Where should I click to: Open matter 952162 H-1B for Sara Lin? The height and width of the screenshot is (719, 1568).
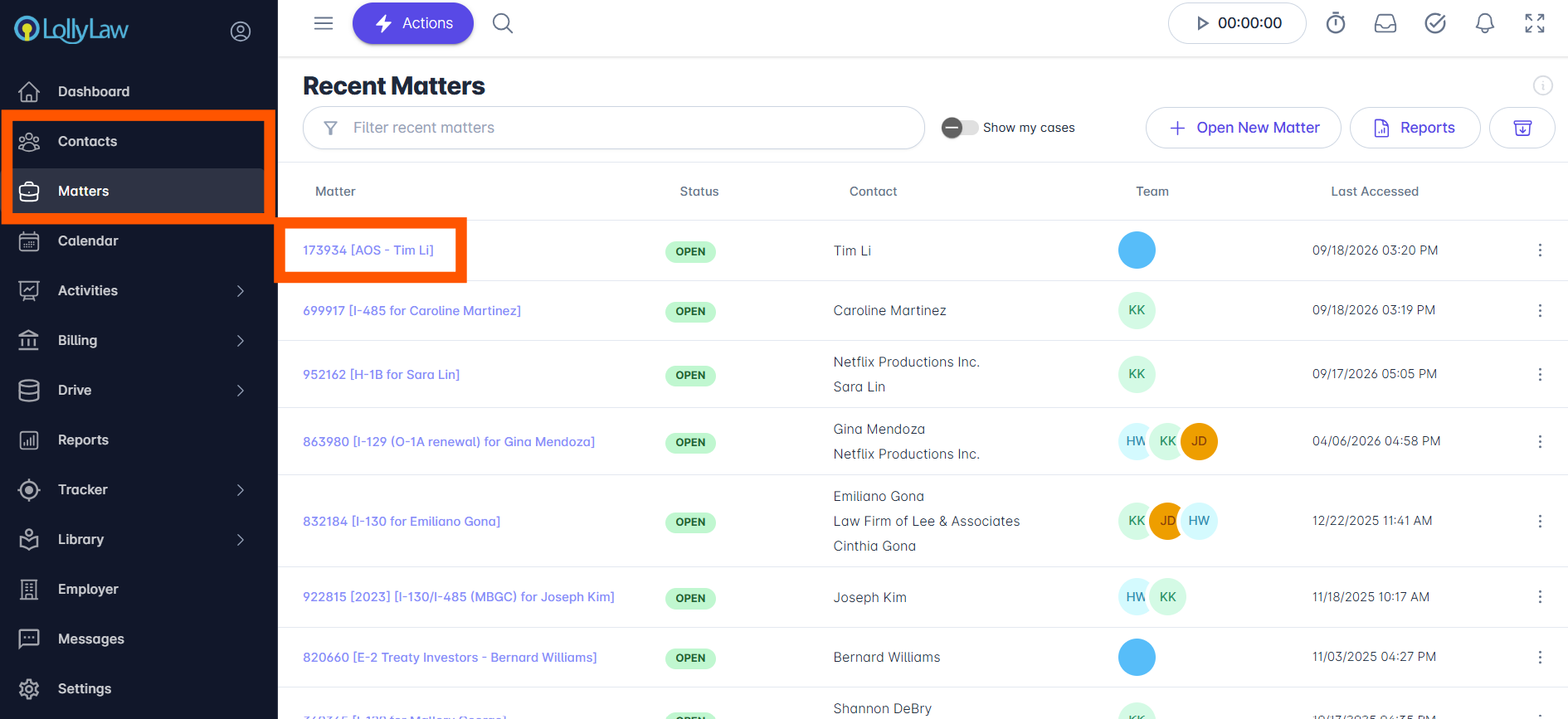point(382,374)
